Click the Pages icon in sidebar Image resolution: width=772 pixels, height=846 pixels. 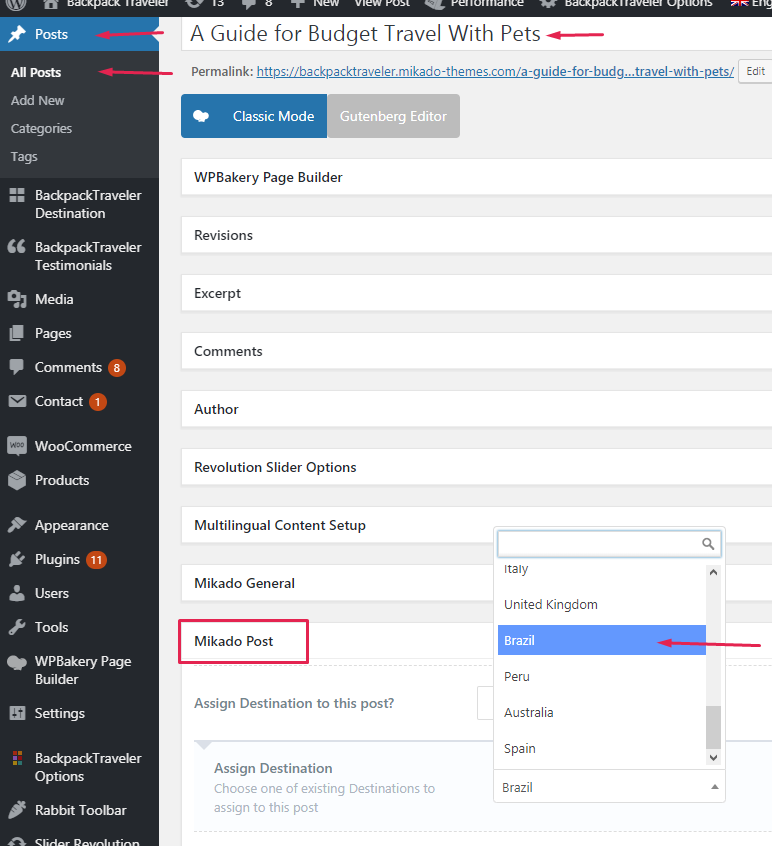(17, 333)
